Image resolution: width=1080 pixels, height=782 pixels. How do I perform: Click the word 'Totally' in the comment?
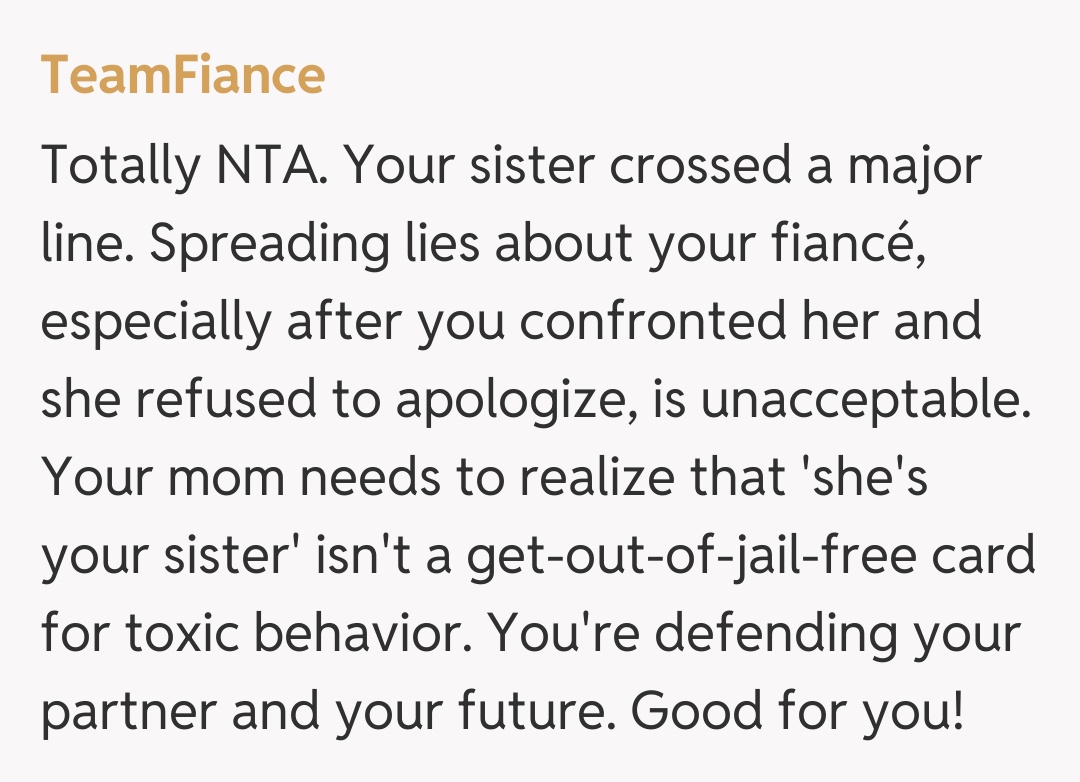(x=120, y=167)
